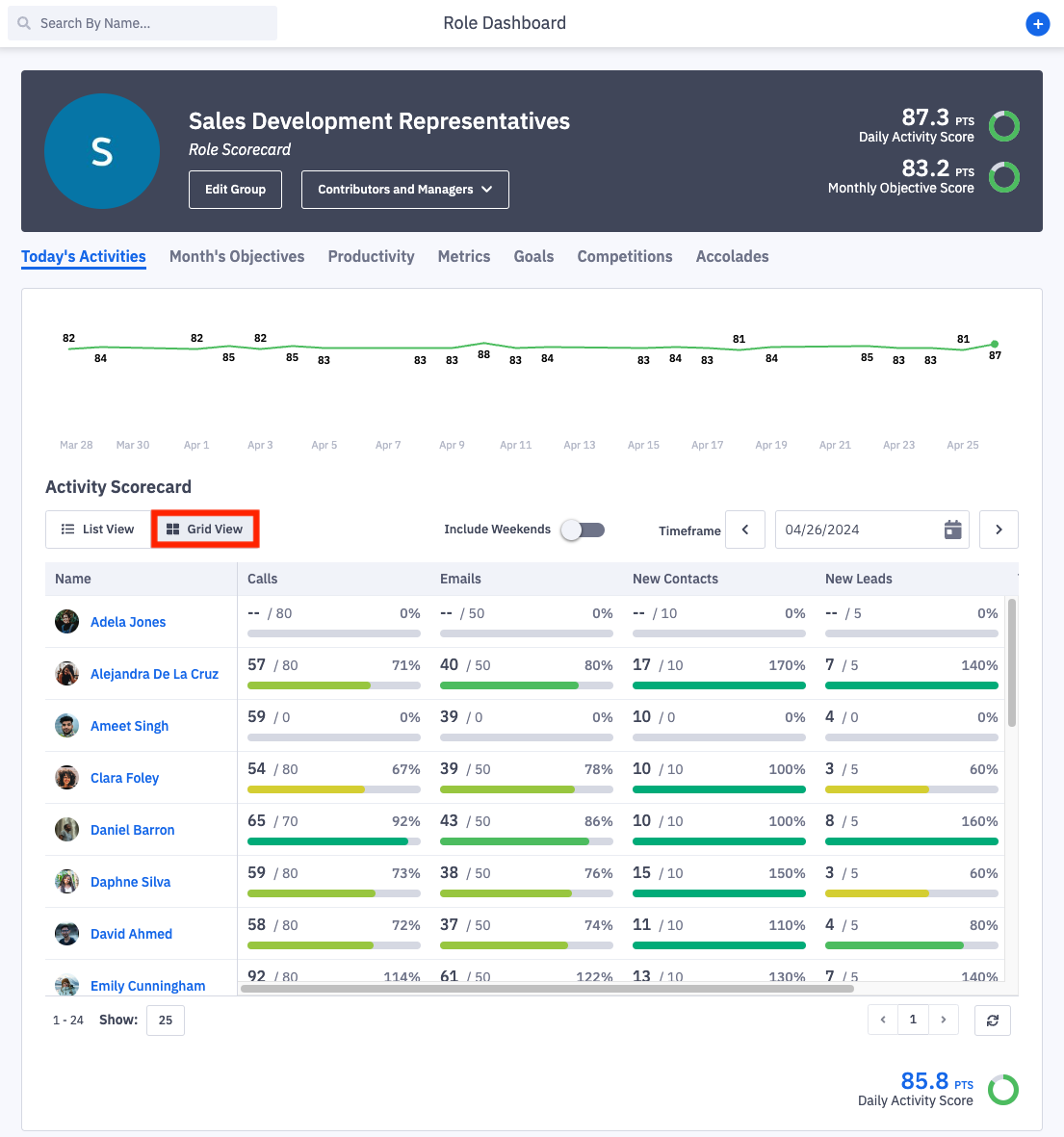The height and width of the screenshot is (1137, 1064).
Task: Click Ameet Singh avatar
Action: pyautogui.click(x=66, y=726)
